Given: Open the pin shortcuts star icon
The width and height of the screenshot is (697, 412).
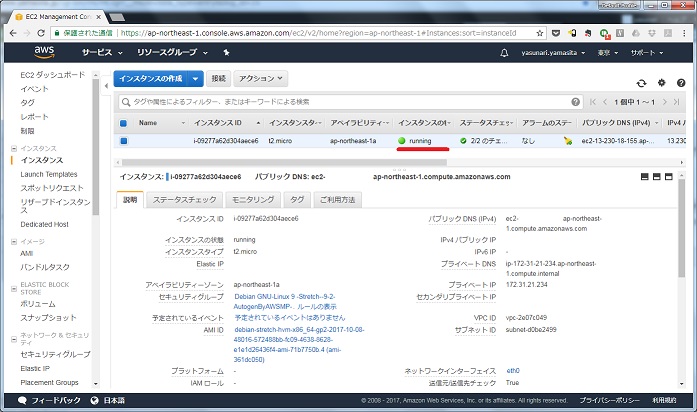Looking at the screenshot, I should pyautogui.click(x=226, y=52).
